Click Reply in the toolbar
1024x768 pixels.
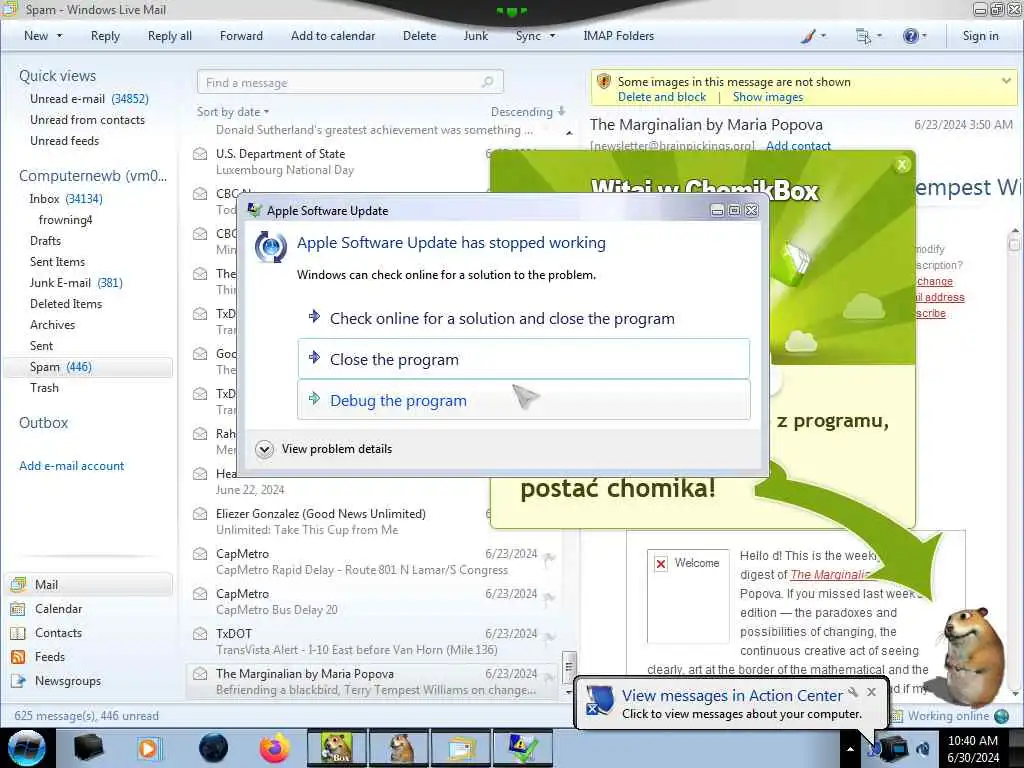105,36
